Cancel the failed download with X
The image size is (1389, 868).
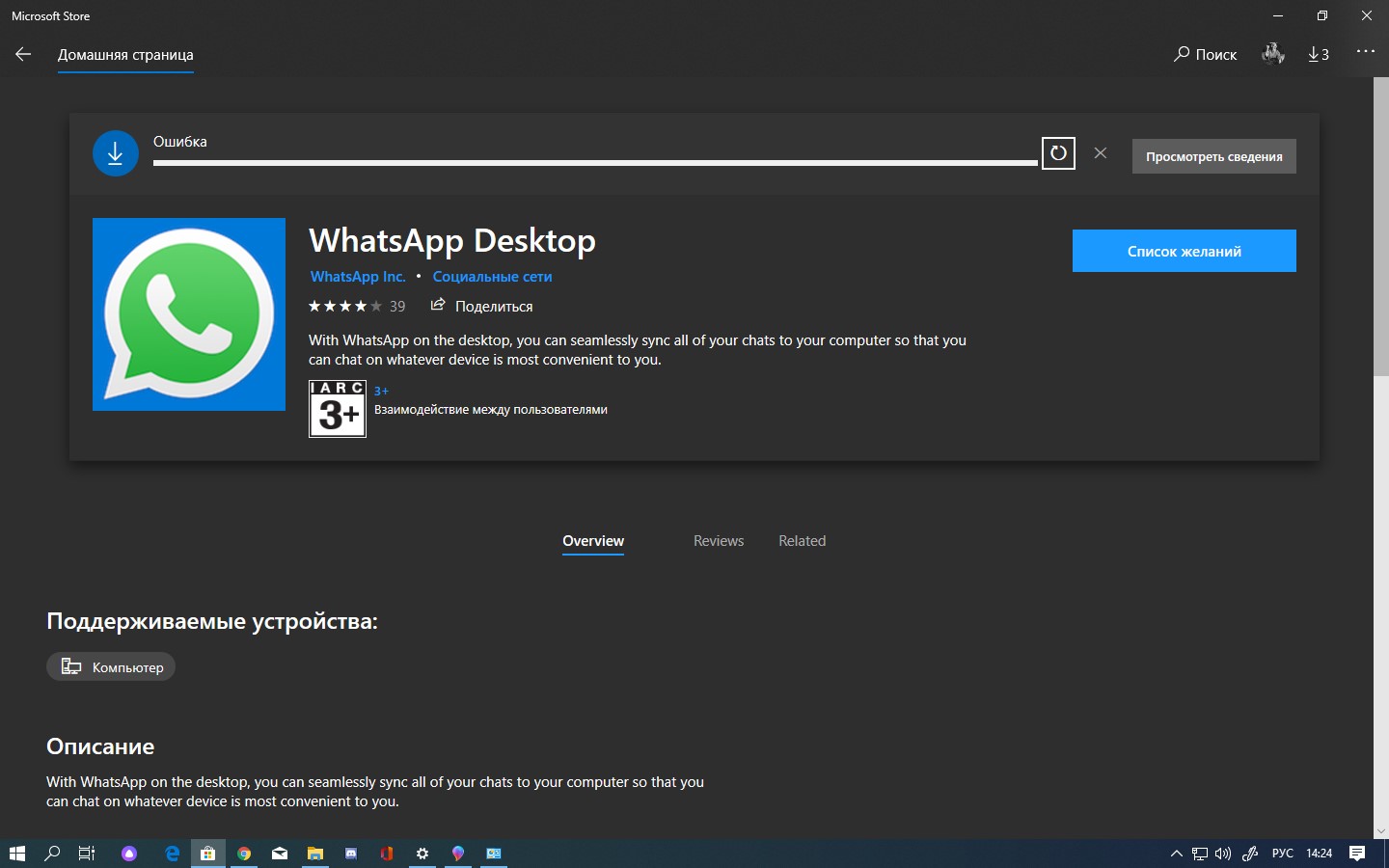coord(1101,152)
